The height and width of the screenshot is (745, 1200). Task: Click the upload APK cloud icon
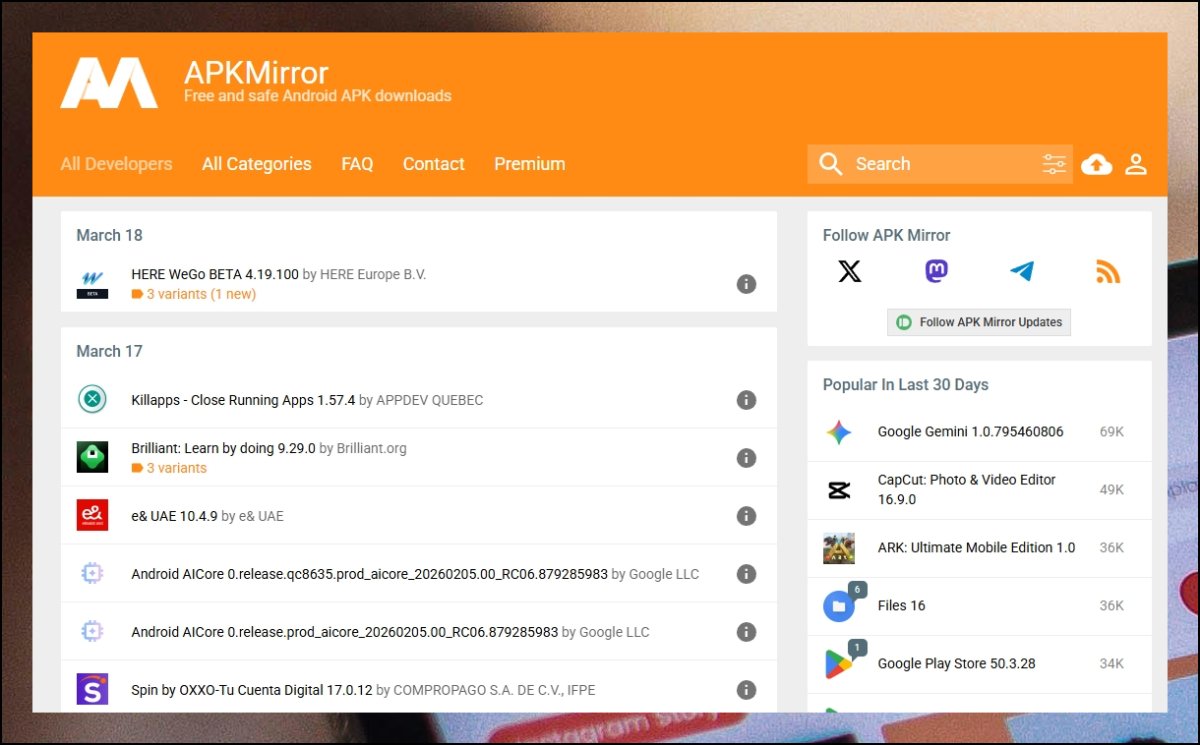[x=1097, y=164]
